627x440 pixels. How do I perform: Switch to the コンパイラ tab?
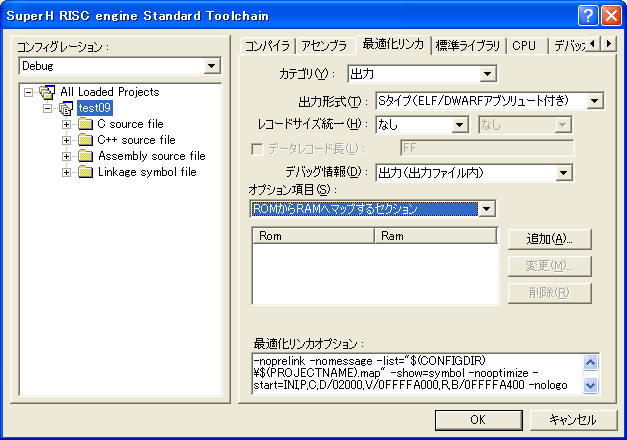point(268,45)
